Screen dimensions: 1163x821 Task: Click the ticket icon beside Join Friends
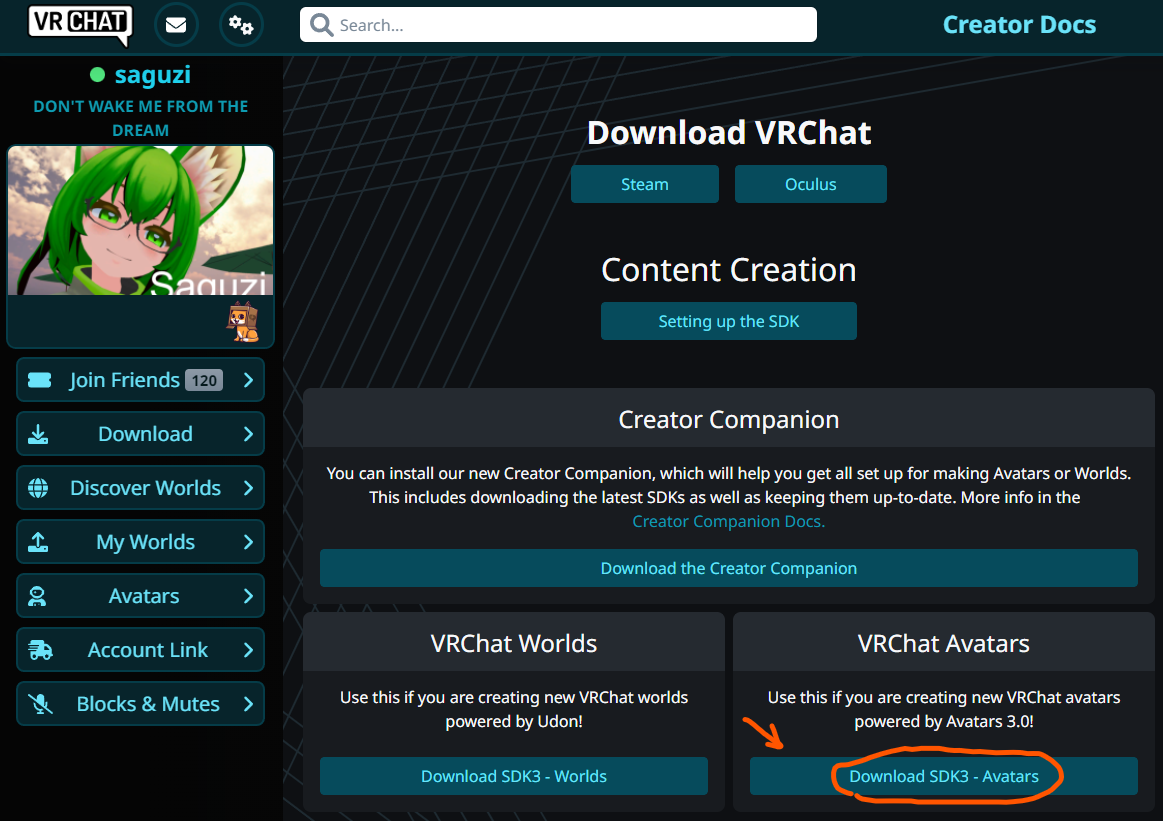[x=39, y=380]
